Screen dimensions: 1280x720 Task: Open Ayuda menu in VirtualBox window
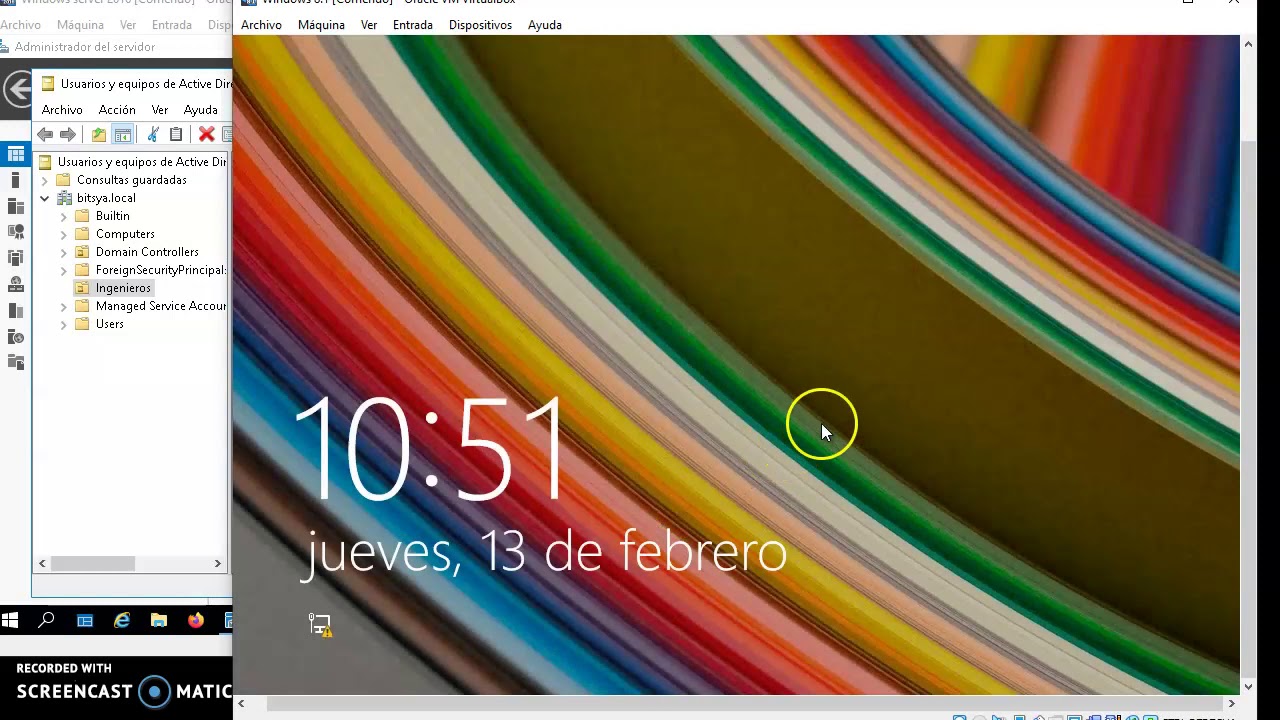545,25
